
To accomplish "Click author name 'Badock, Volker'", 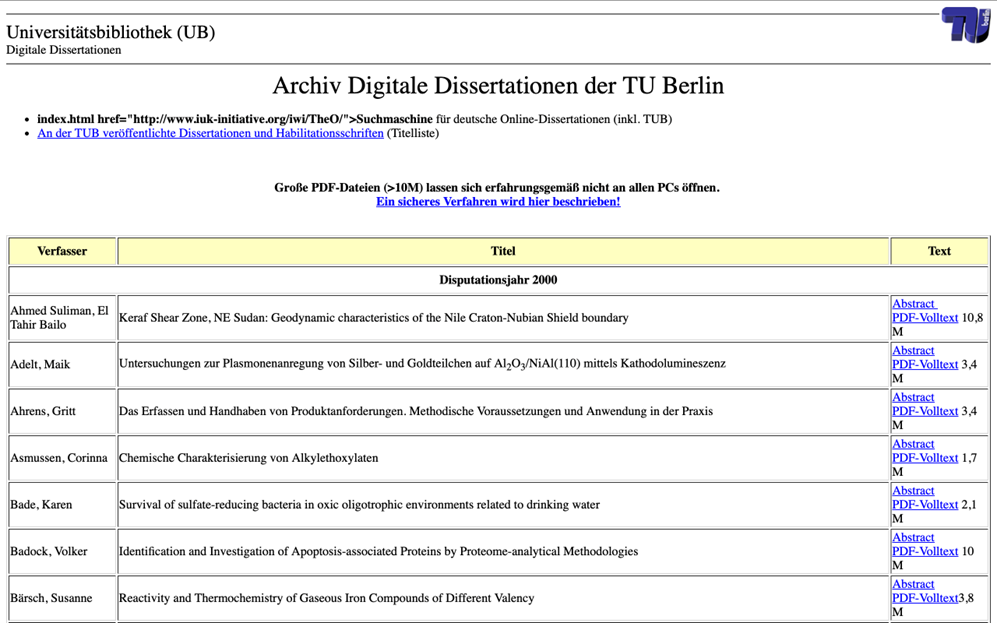I will [x=48, y=551].
